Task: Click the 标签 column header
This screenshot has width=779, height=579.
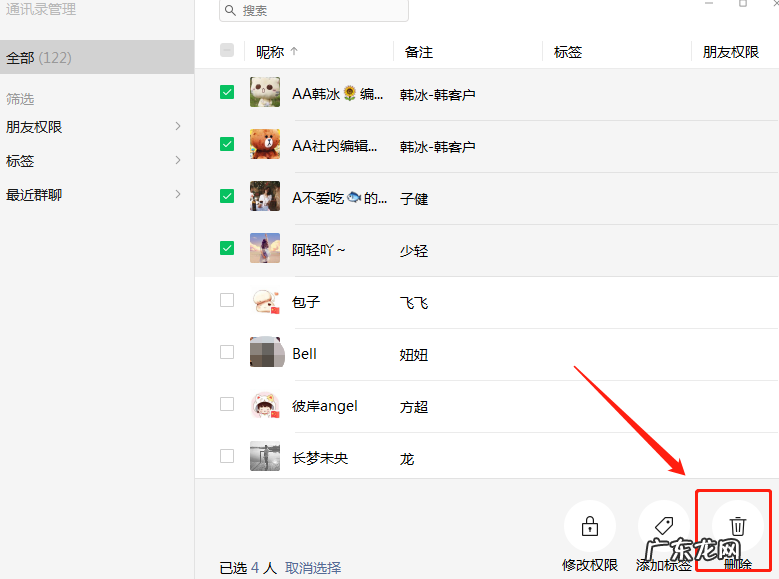Action: coord(568,52)
